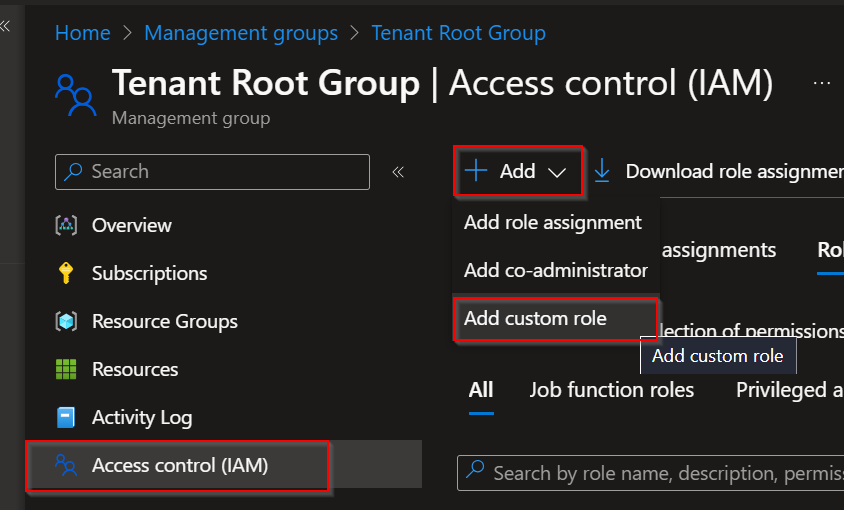Choose Add co-administrator

[x=556, y=270]
